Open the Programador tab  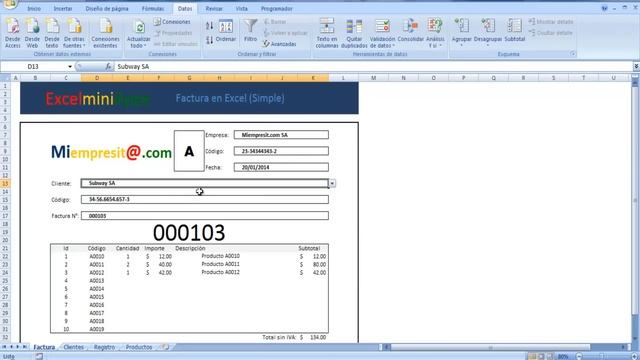tap(277, 9)
